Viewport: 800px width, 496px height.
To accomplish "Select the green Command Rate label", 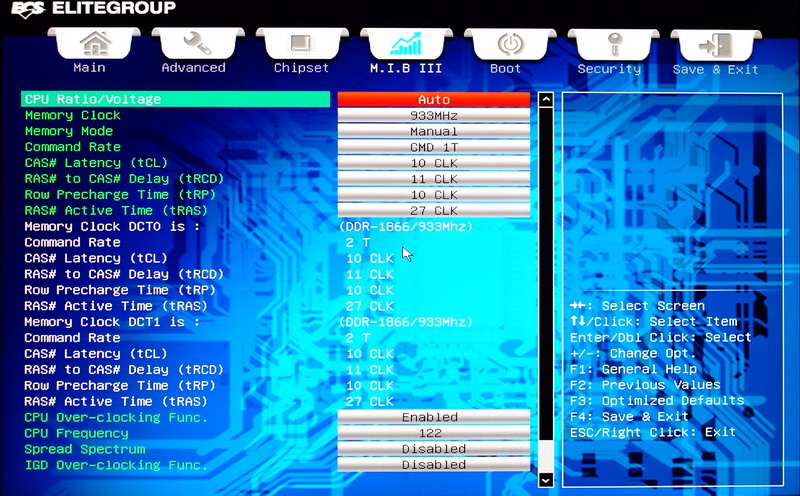I will click(x=72, y=147).
